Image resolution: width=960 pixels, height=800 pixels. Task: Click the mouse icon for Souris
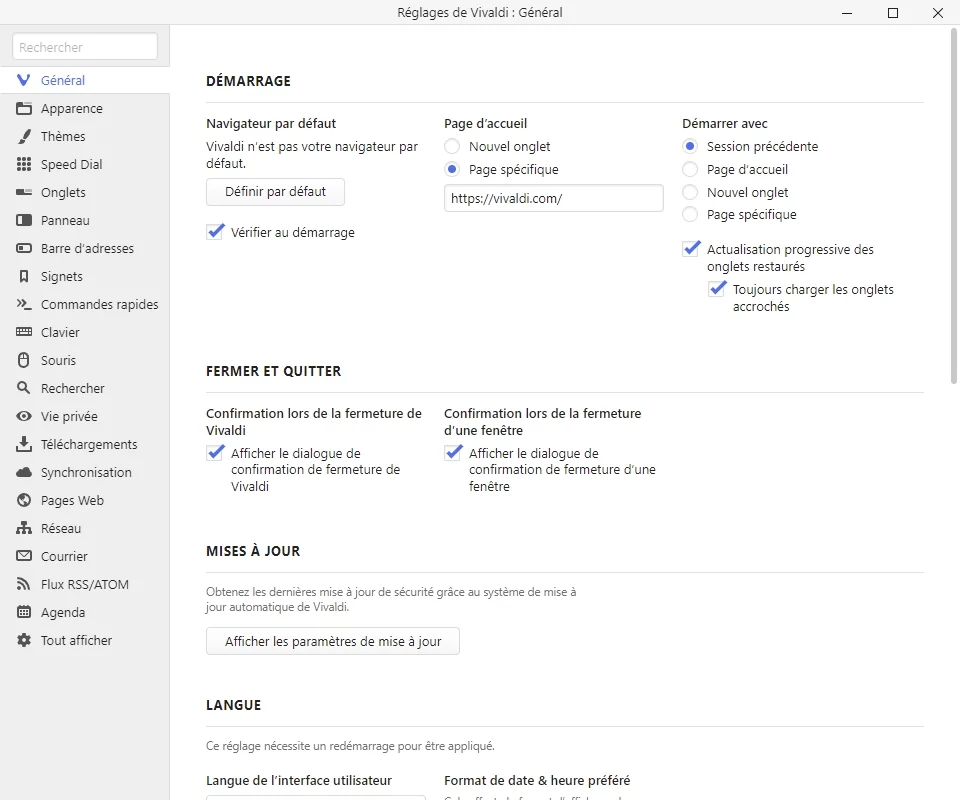point(23,361)
